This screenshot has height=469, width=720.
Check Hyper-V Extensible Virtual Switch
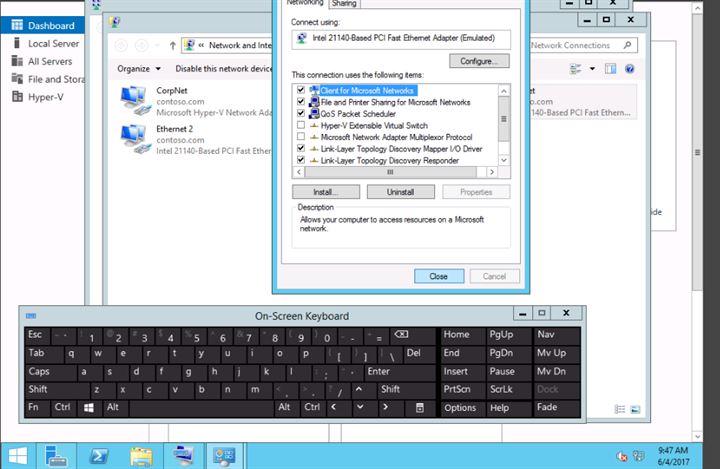301,125
